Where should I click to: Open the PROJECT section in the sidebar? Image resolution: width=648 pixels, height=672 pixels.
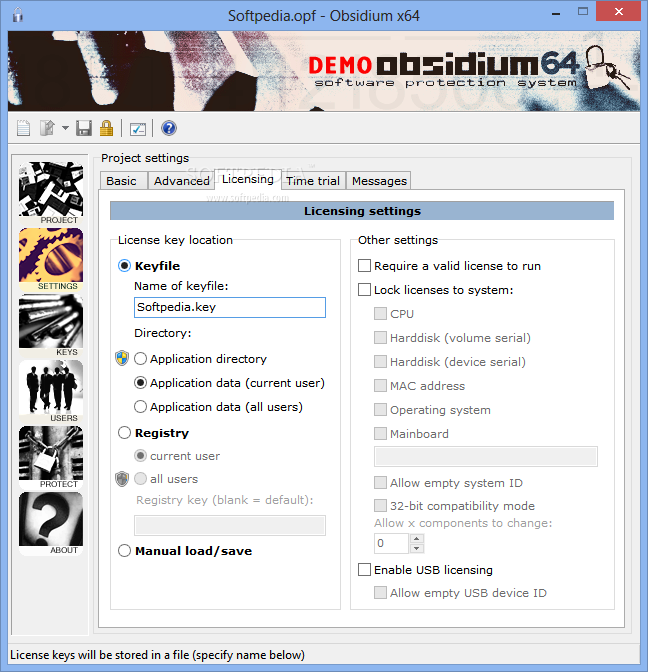point(51,193)
